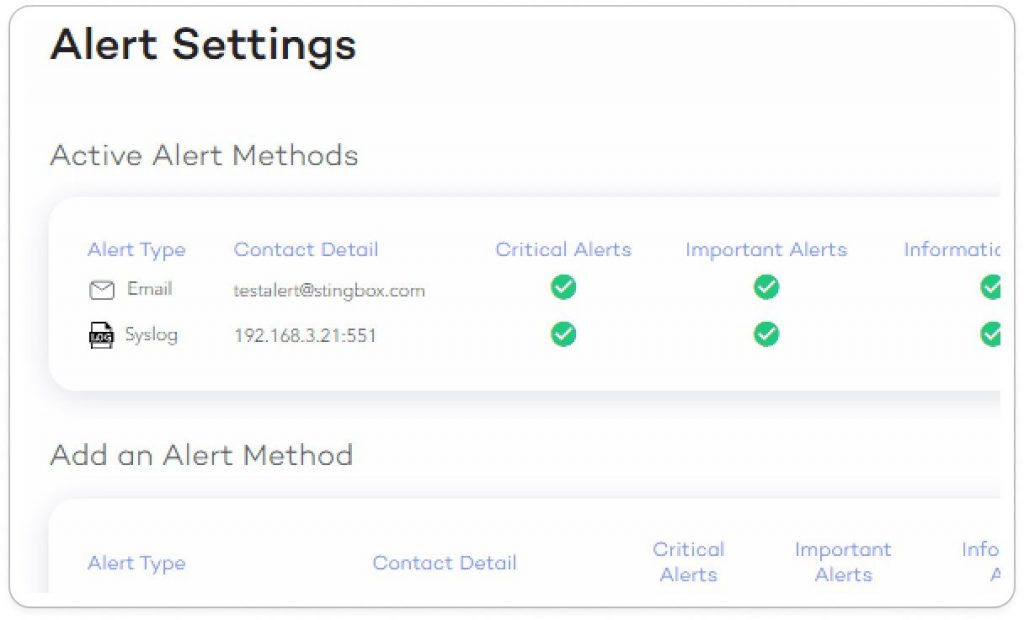Toggle Important Alerts checkmark for Email
Viewport: 1024px width, 620px height.
click(x=766, y=287)
